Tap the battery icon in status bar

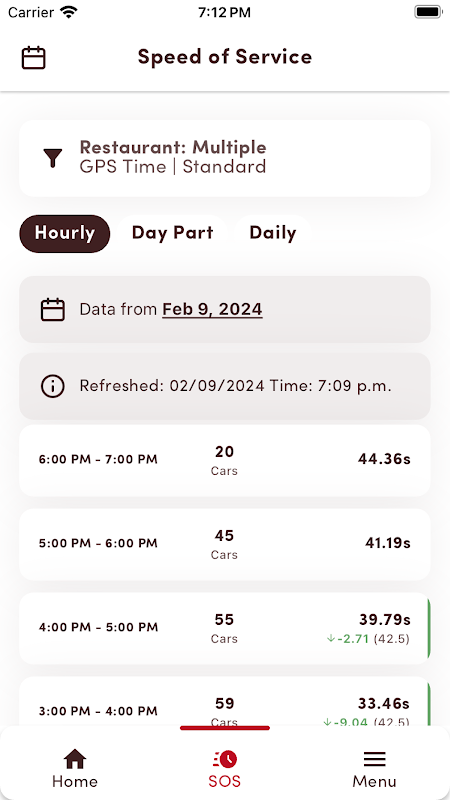(x=428, y=12)
